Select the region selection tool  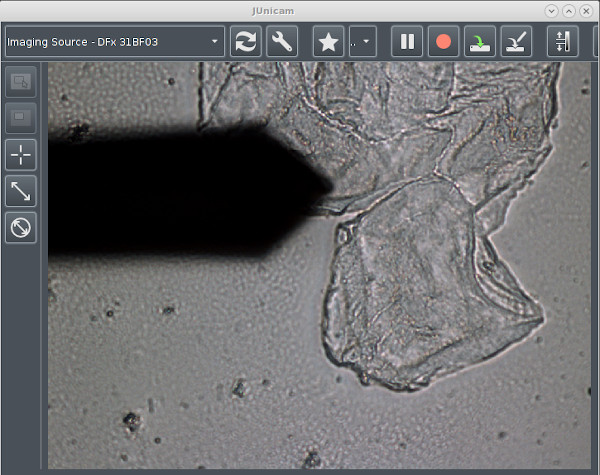(21, 82)
